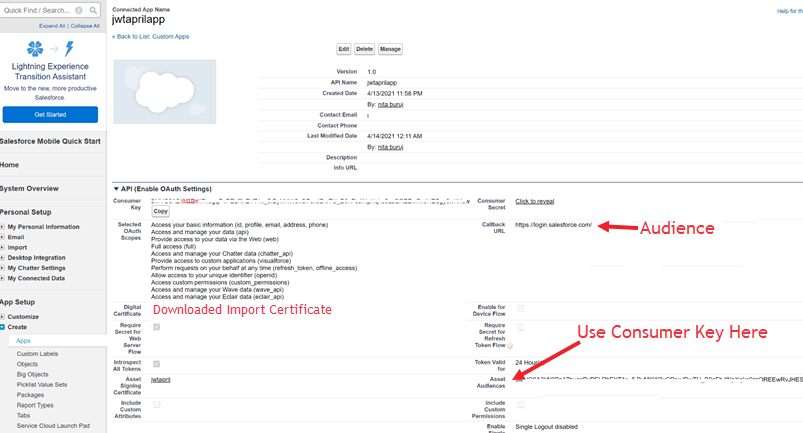Viewport: 803px width, 433px height.
Task: Toggle Include Custom Attributes checkbox
Action: (x=157, y=405)
